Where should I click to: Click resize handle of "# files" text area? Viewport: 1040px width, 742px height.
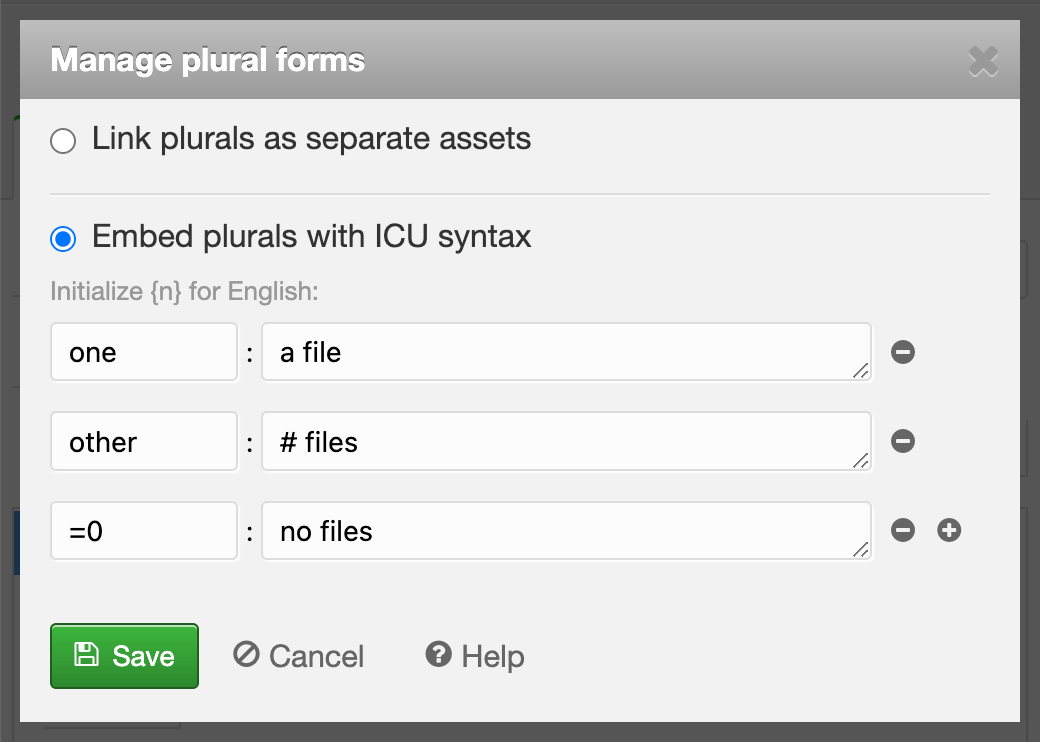pyautogui.click(x=861, y=460)
